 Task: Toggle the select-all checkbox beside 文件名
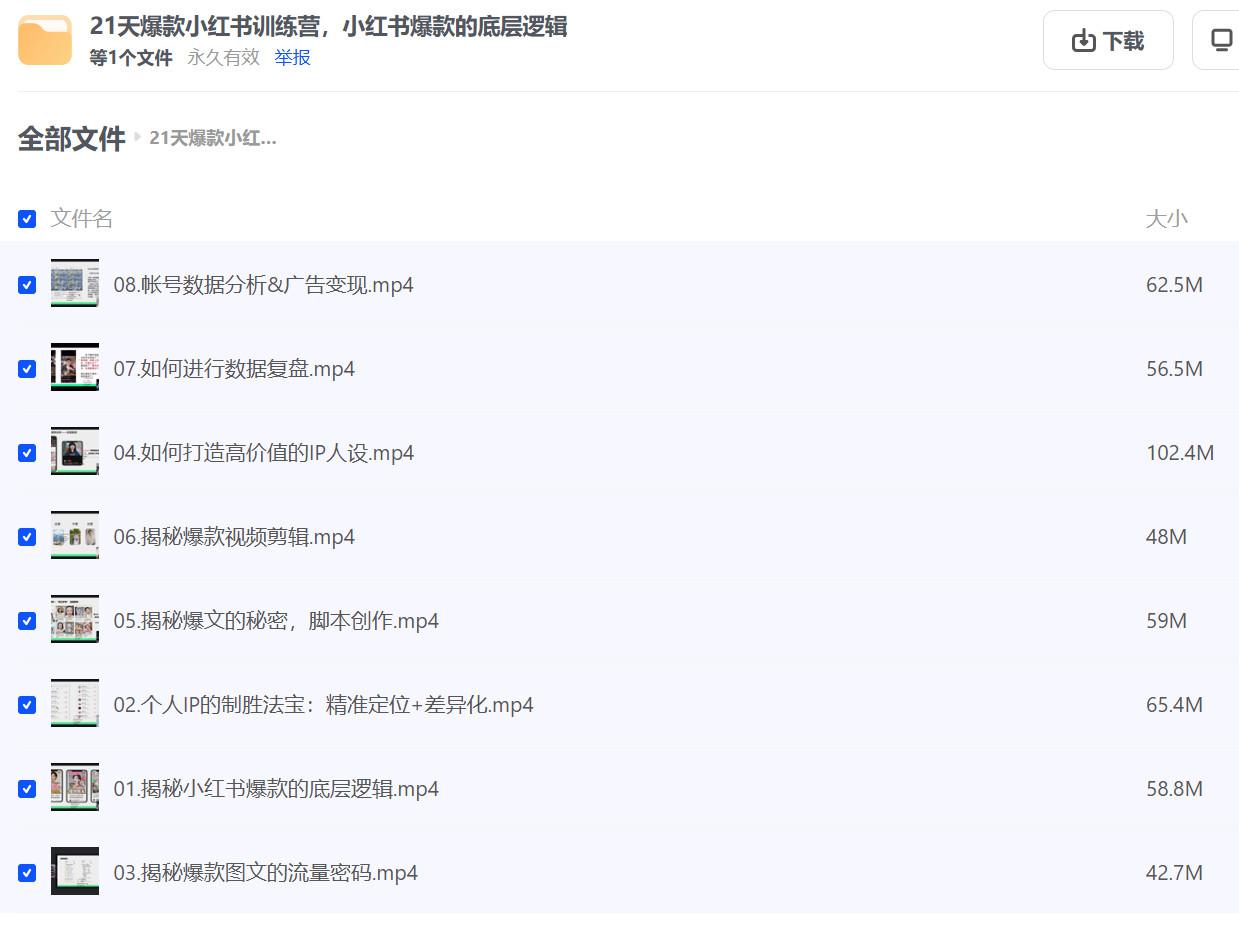coord(27,219)
